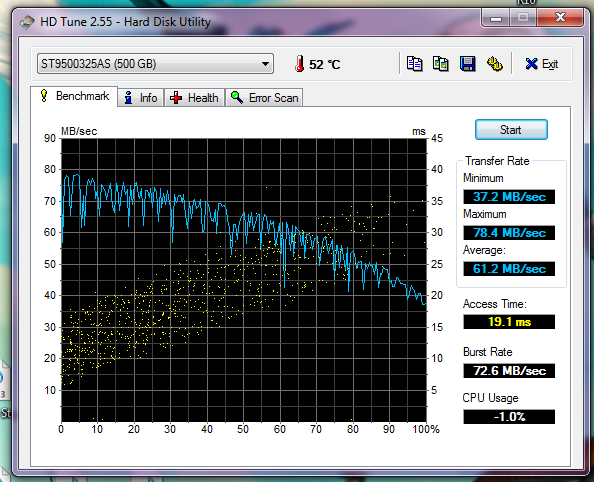Click the Exit button with the X icon
The height and width of the screenshot is (482, 594).
(x=542, y=64)
